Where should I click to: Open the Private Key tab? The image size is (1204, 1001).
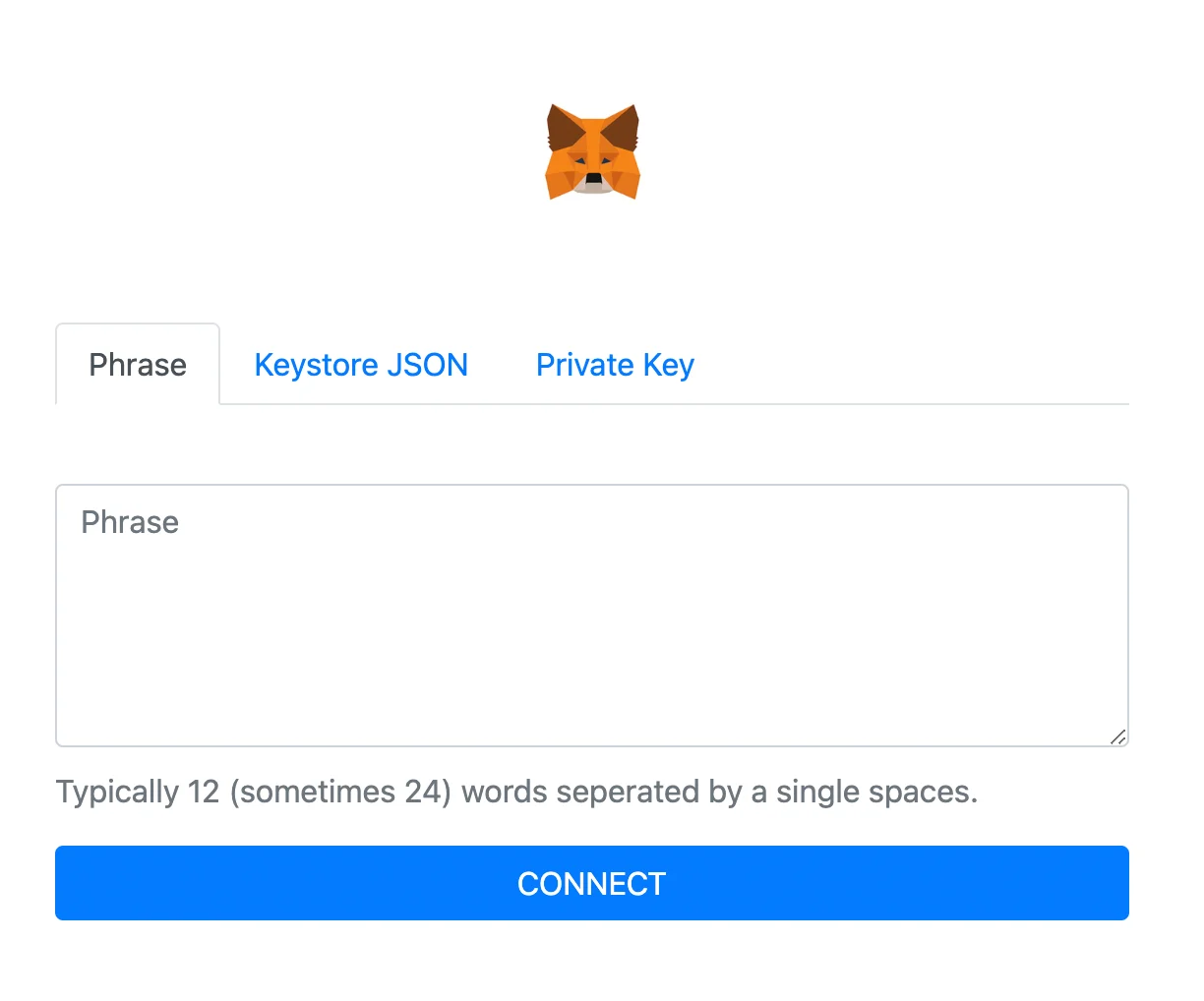(615, 365)
